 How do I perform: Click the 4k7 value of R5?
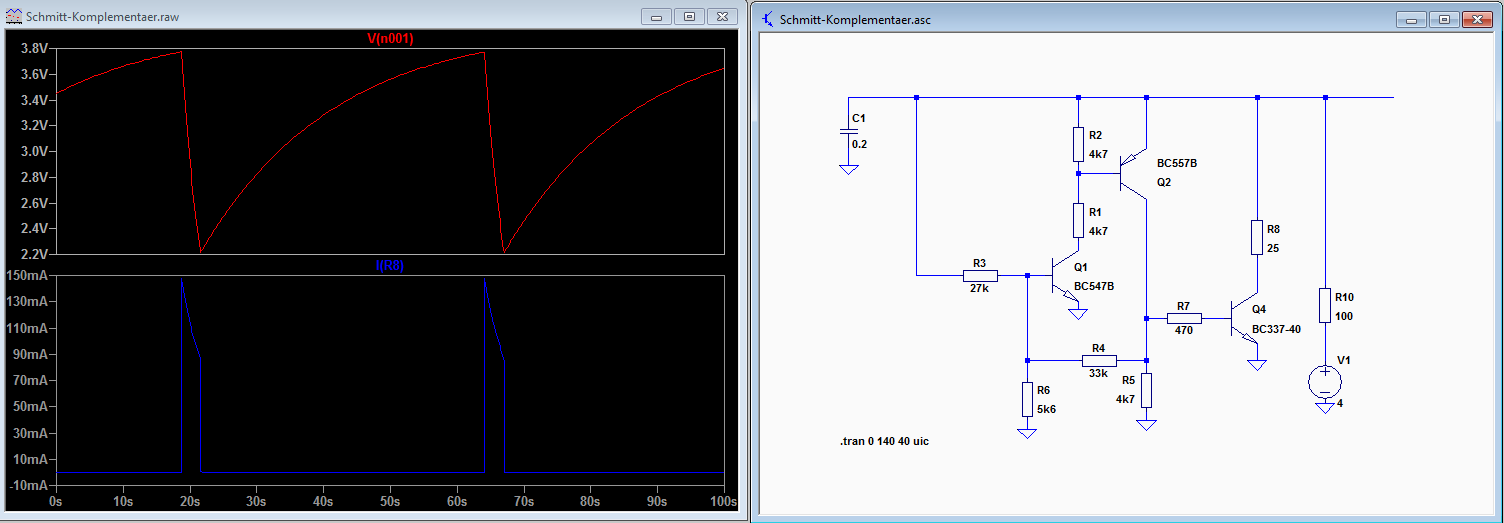point(1126,399)
